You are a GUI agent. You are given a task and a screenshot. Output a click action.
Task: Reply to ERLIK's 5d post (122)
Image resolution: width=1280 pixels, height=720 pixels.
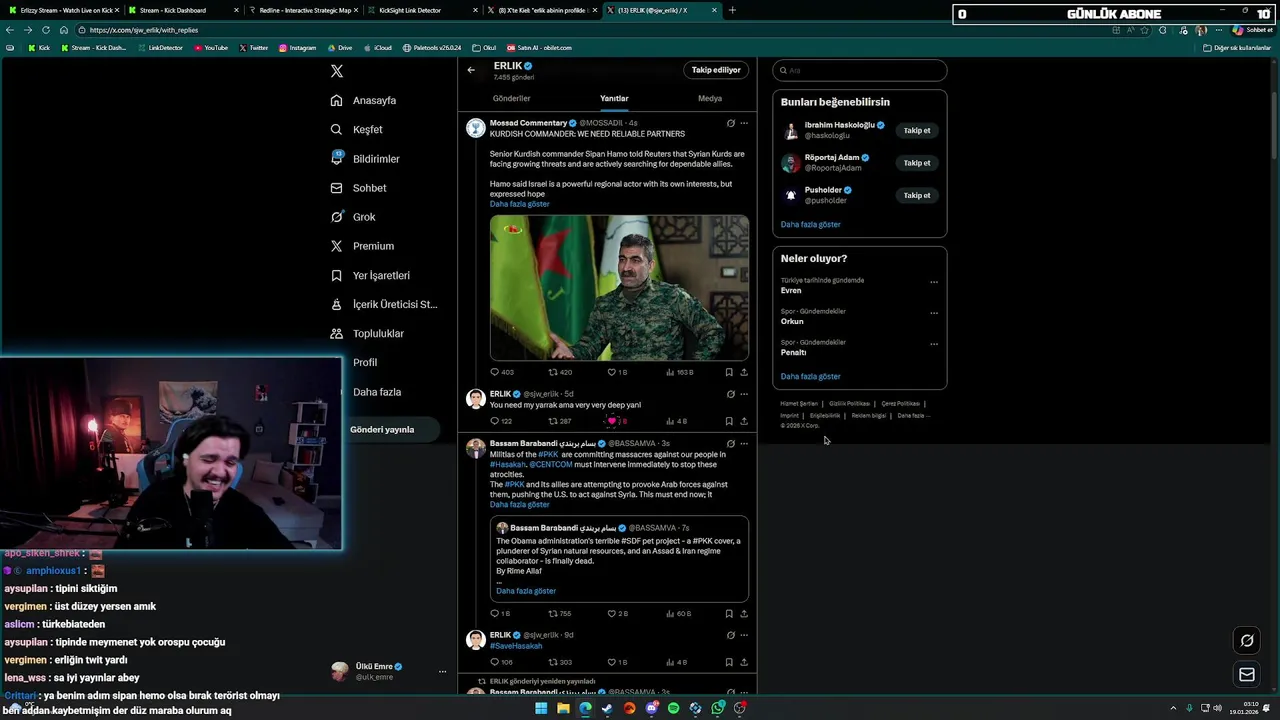(x=502, y=421)
